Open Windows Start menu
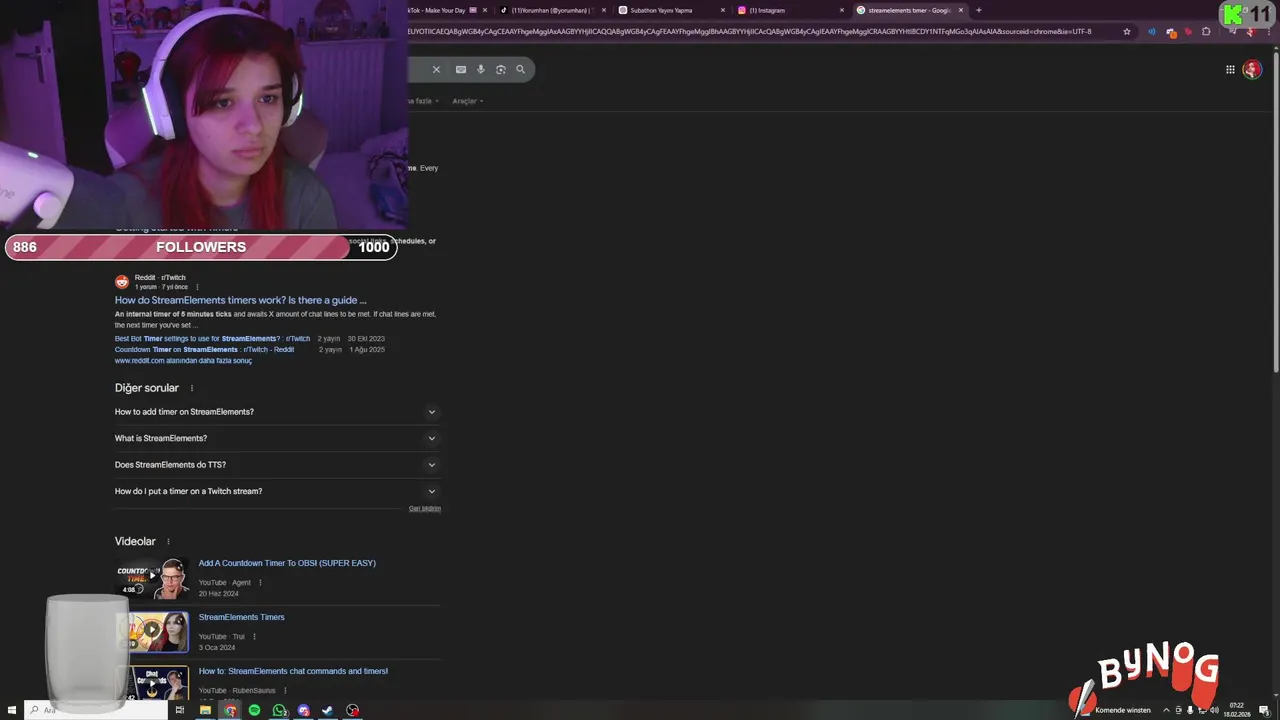The height and width of the screenshot is (720, 1280). coord(12,710)
